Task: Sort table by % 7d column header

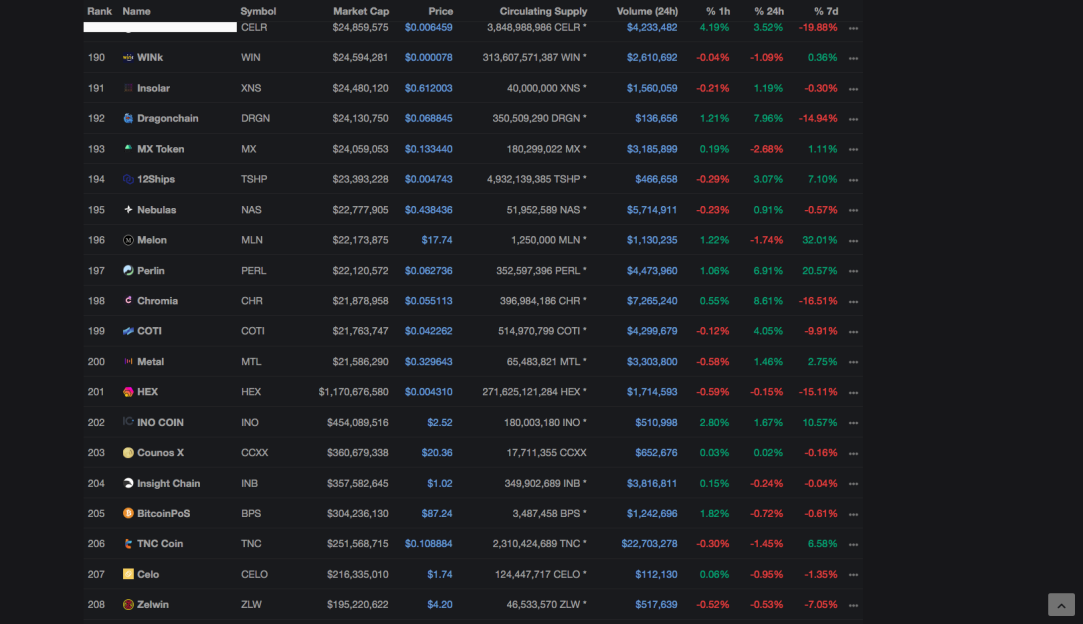Action: [x=825, y=11]
